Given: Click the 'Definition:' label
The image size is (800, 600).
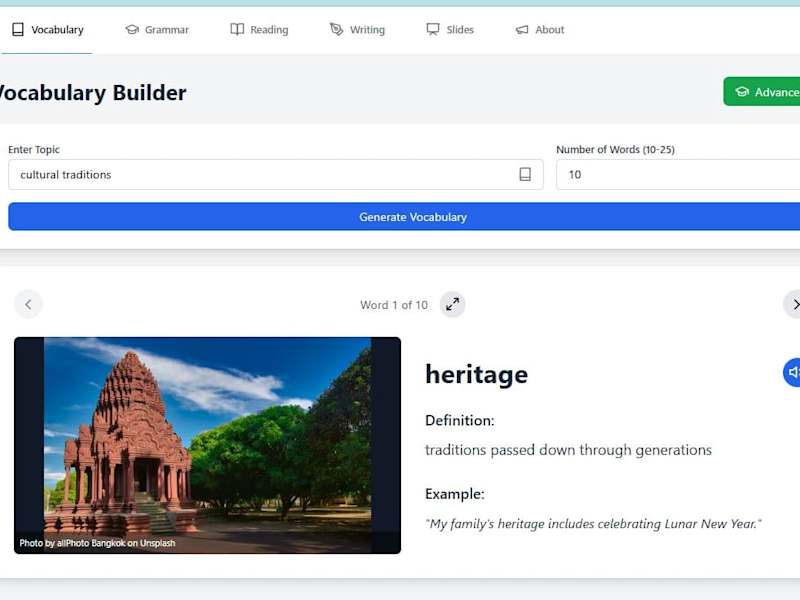Looking at the screenshot, I should click(460, 420).
